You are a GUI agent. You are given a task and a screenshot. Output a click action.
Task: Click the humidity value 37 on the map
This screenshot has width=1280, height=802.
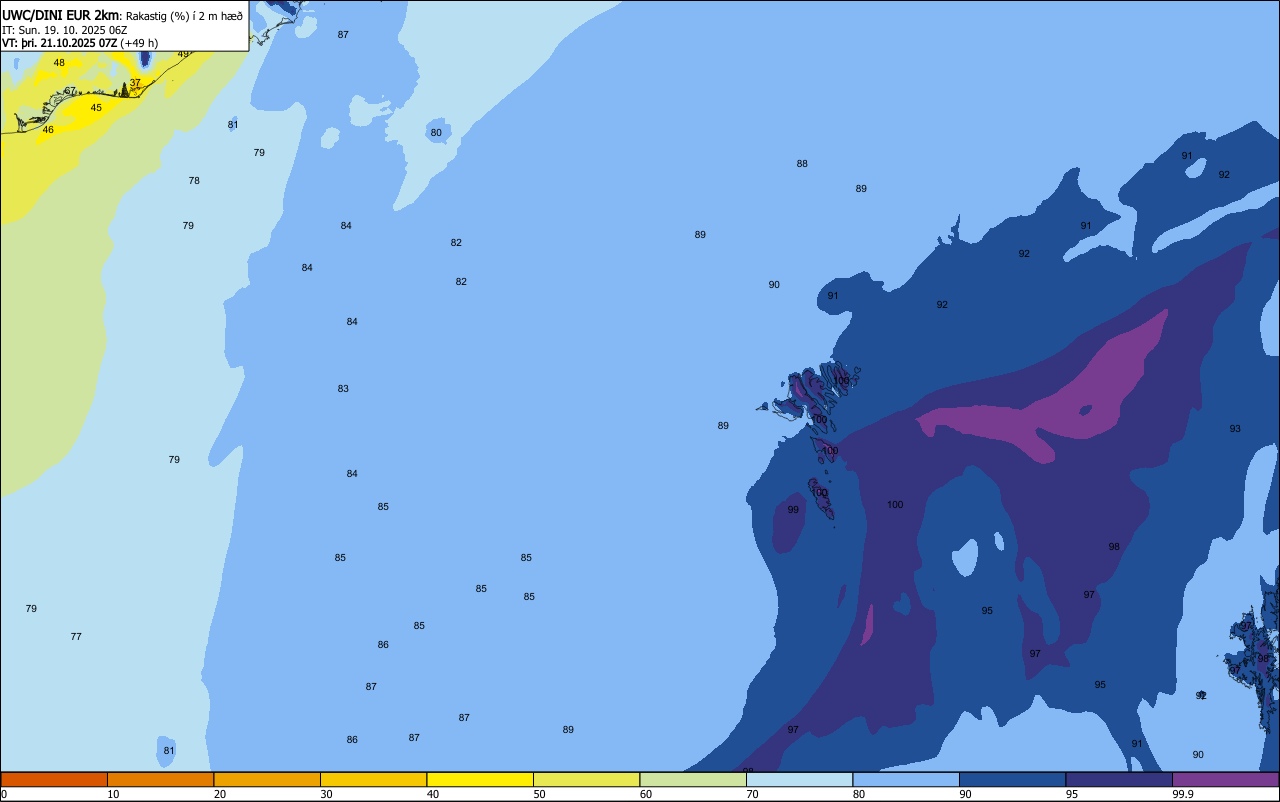135,83
